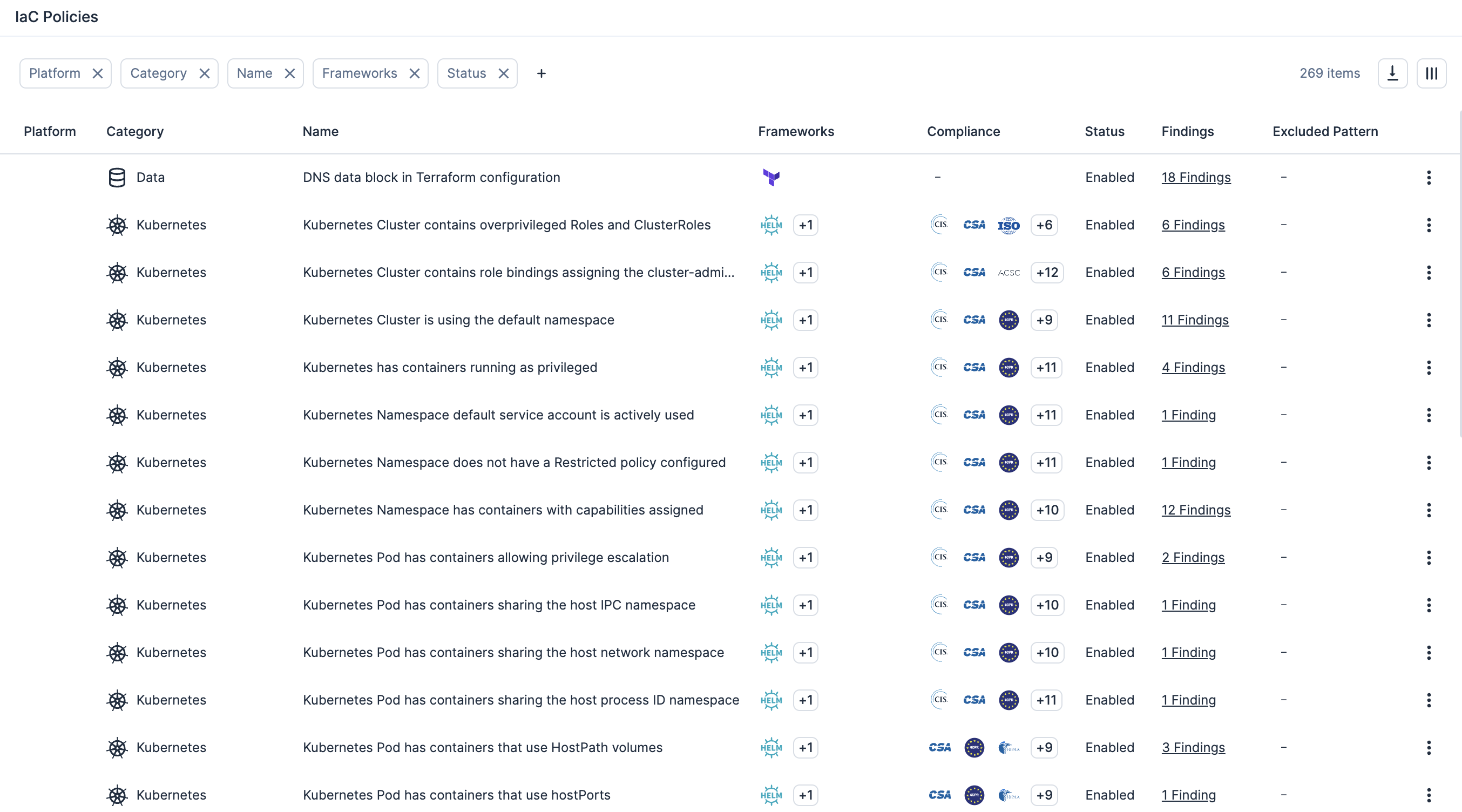Sort by the Findings column header

[x=1187, y=132]
